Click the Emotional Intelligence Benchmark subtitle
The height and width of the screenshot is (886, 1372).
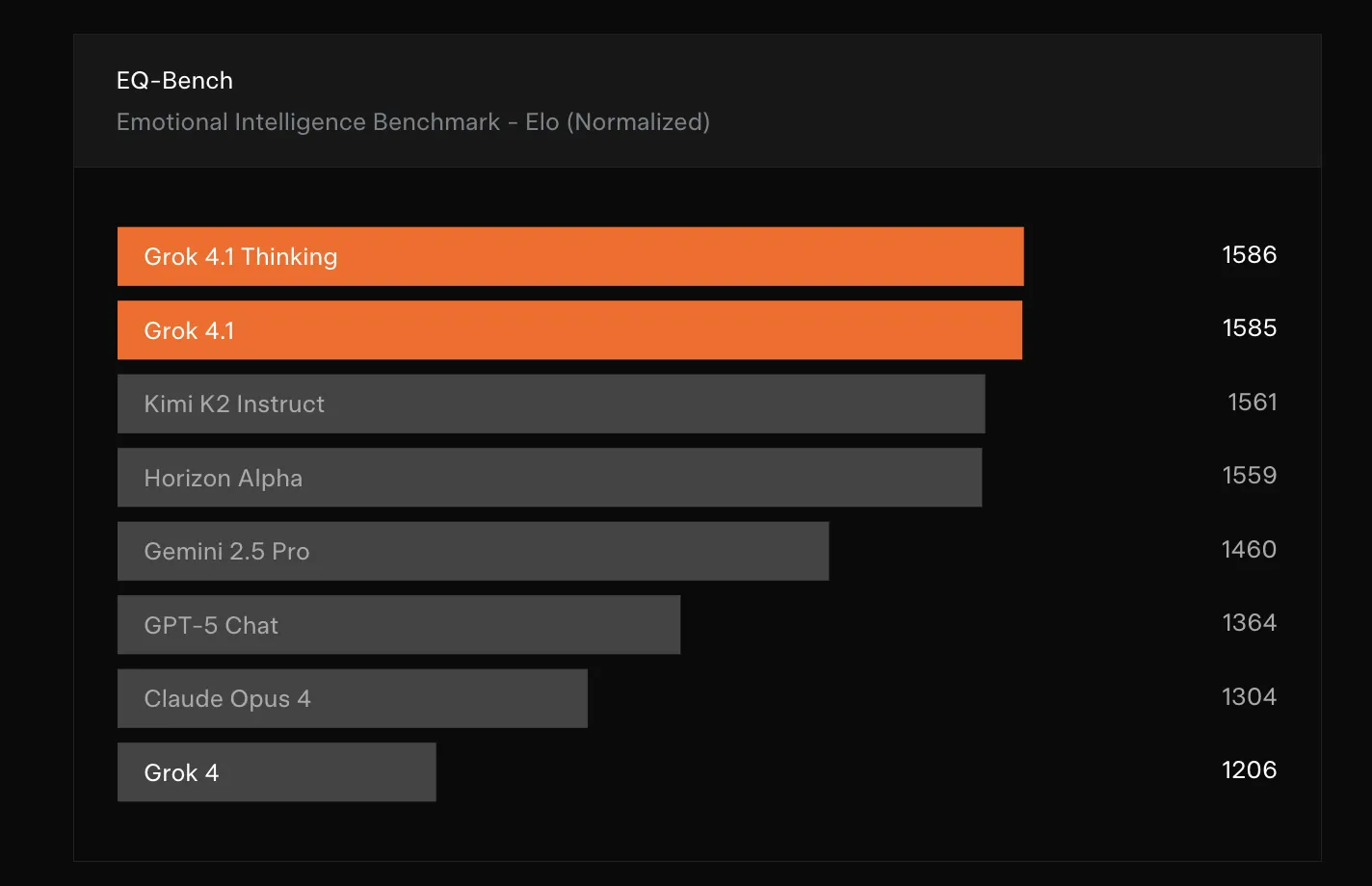[x=412, y=122]
